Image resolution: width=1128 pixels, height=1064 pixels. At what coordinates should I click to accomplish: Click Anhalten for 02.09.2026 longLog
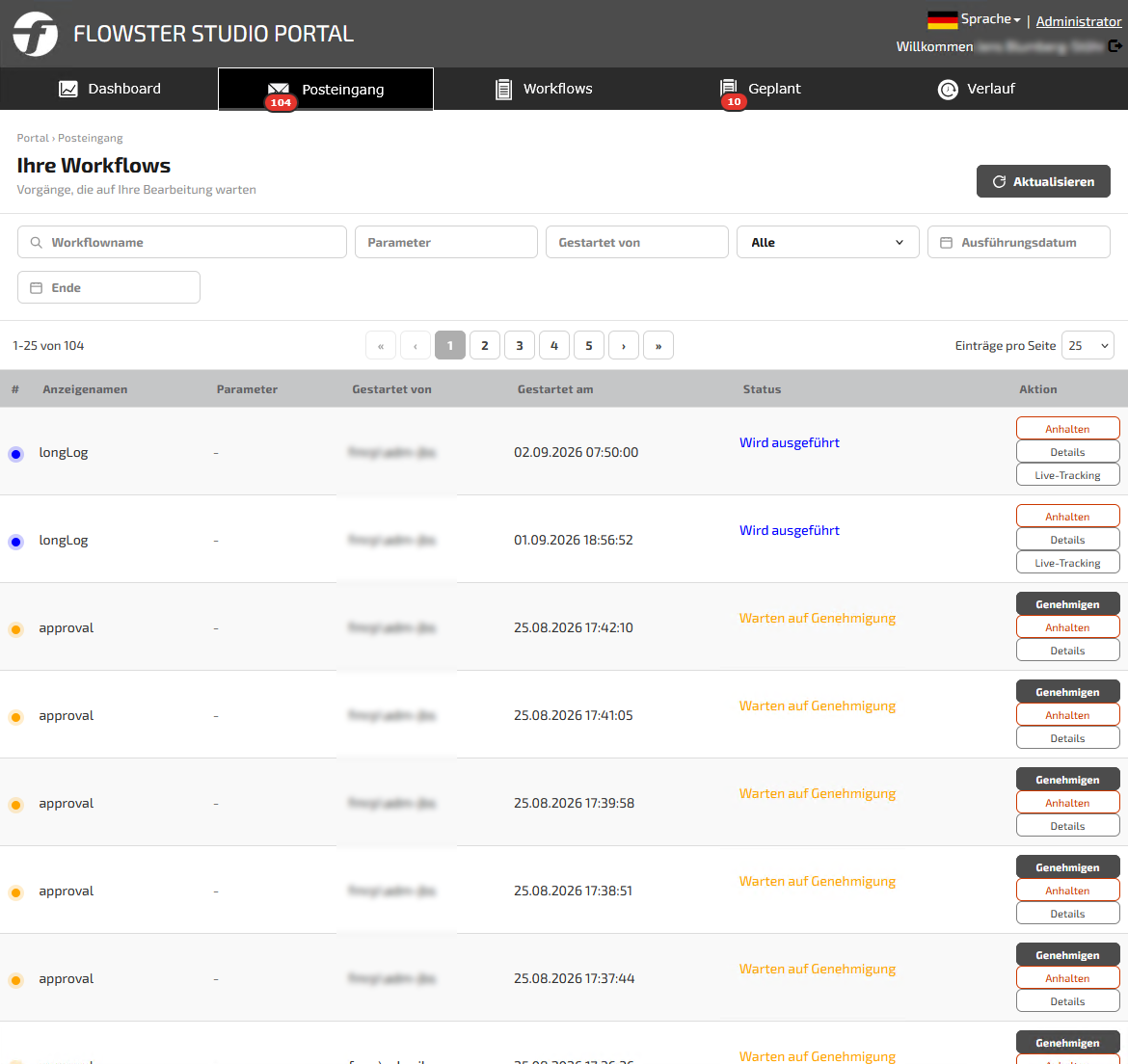(x=1067, y=429)
